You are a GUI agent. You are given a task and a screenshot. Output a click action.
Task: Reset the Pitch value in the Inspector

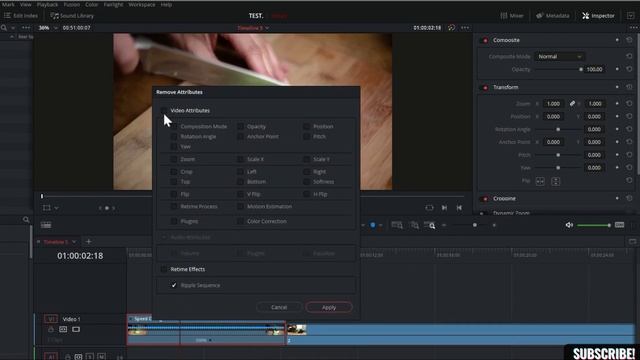(x=629, y=155)
